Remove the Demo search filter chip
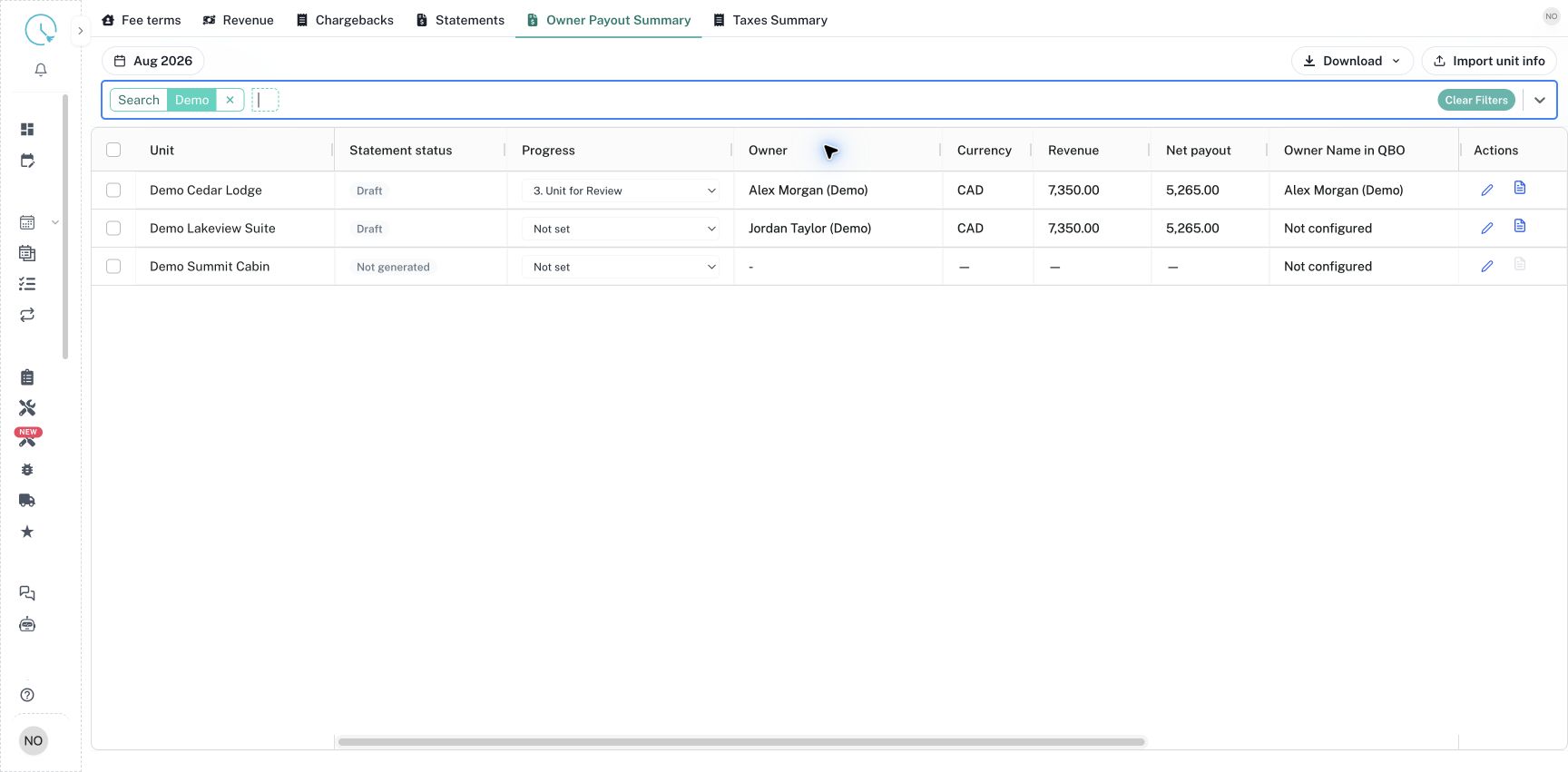The image size is (1568, 772). tap(230, 100)
